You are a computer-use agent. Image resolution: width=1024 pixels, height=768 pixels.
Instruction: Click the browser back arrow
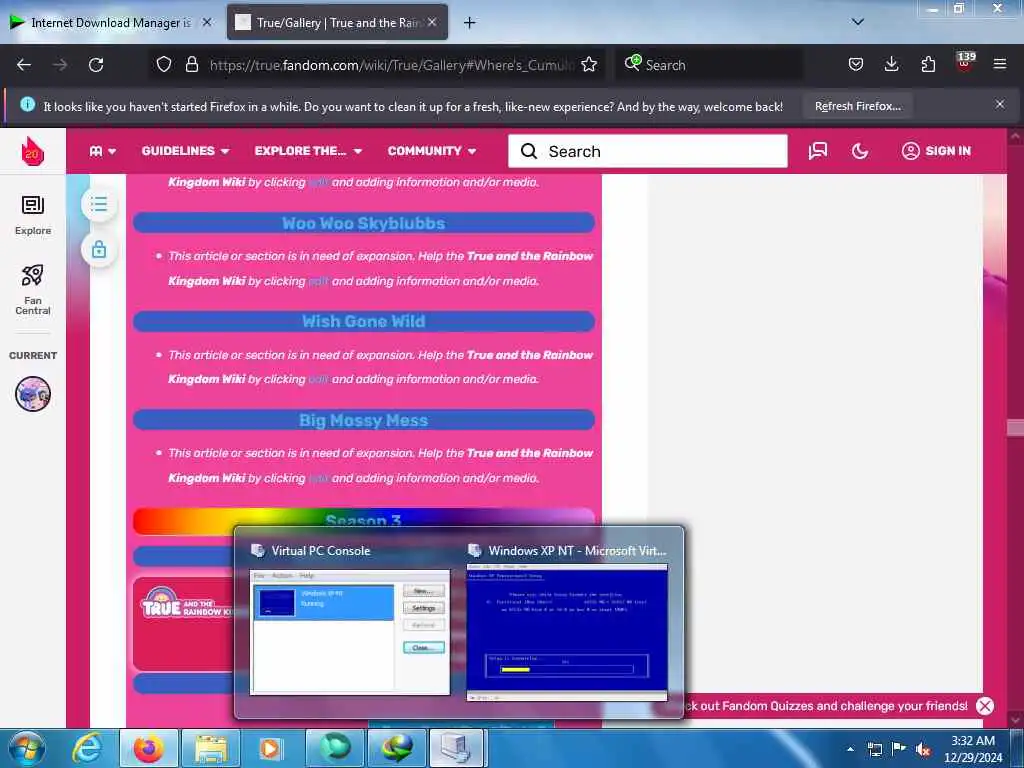click(x=24, y=65)
